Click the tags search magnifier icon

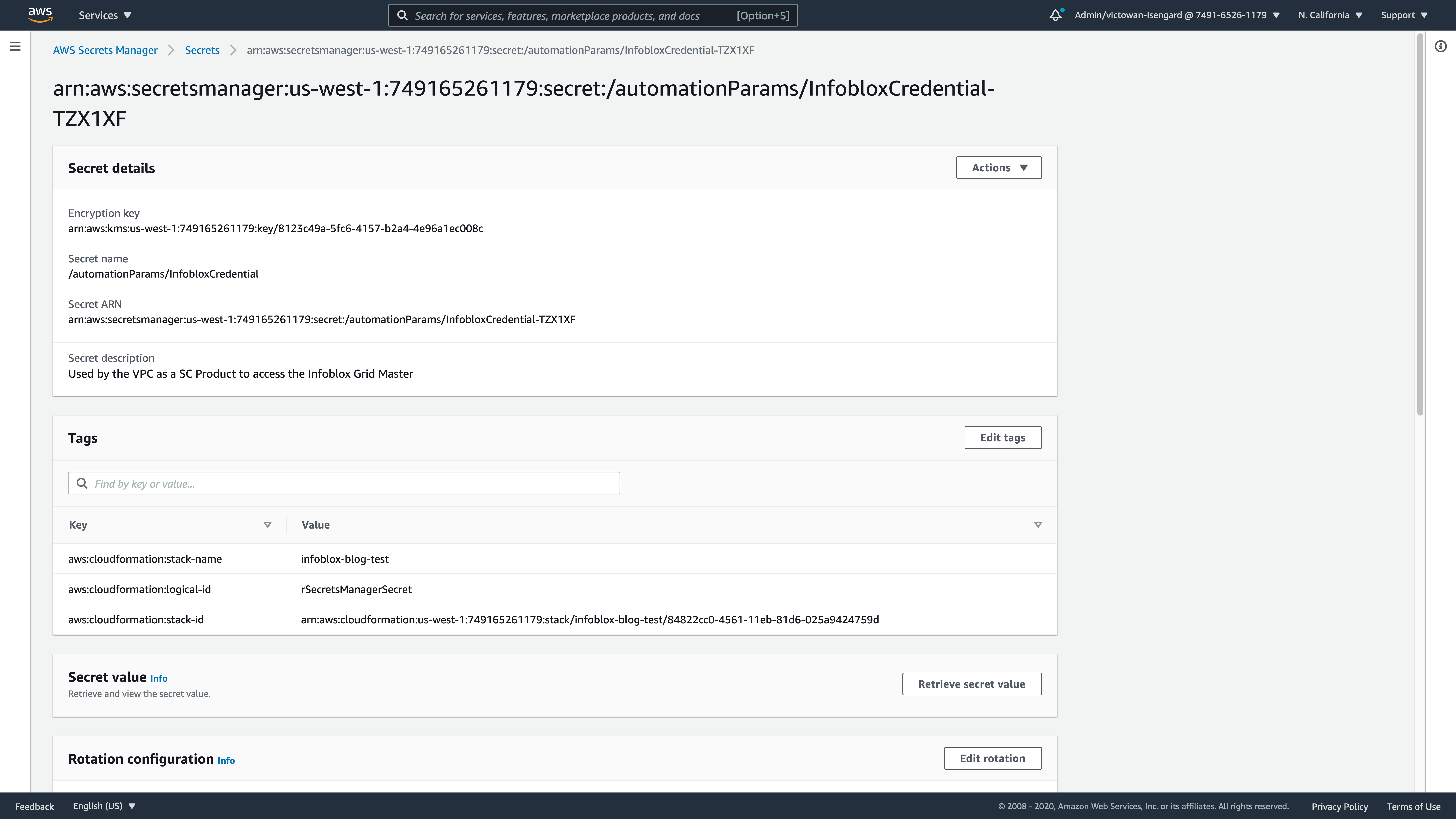pyautogui.click(x=82, y=483)
